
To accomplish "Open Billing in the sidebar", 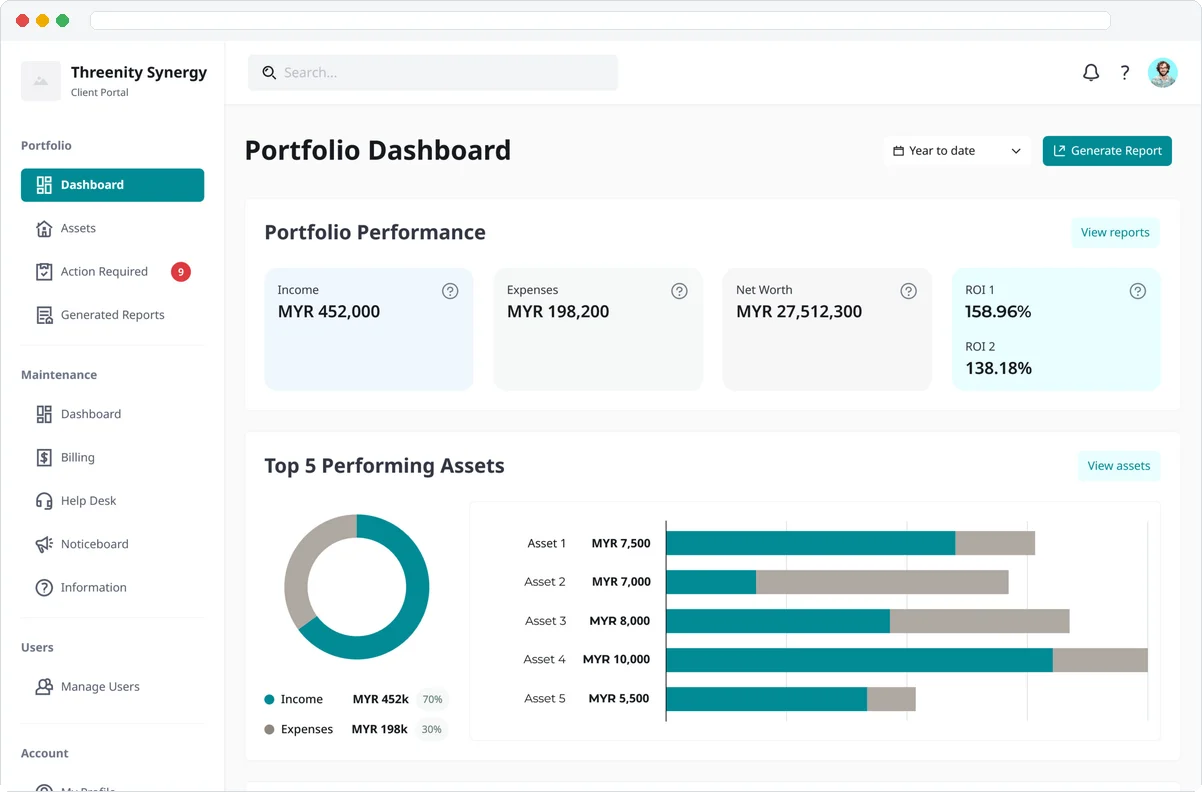I will [112, 457].
